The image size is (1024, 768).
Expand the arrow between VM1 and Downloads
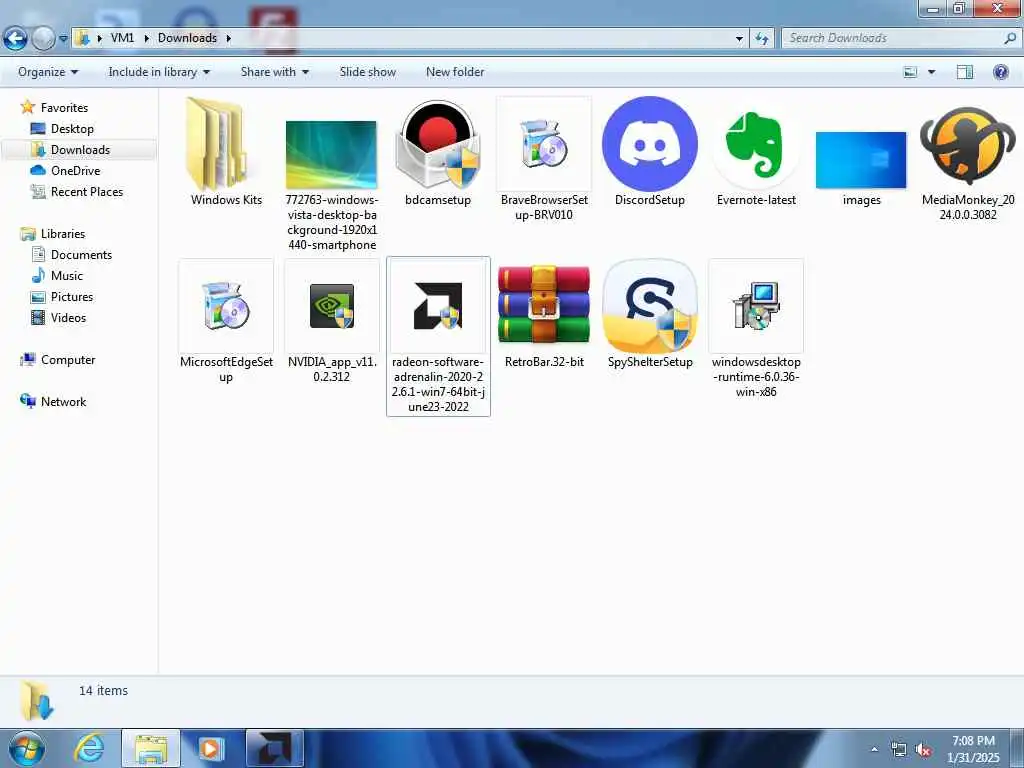(146, 38)
